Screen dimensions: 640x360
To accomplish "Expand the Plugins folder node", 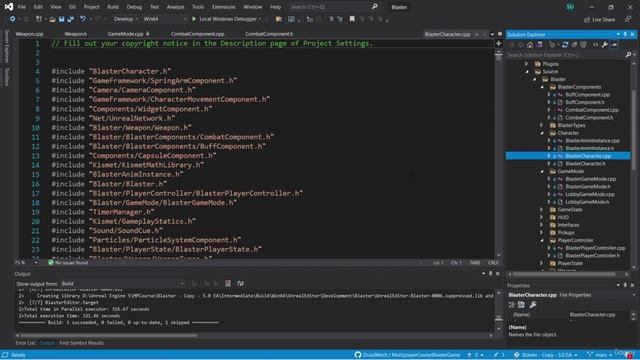I will pyautogui.click(x=527, y=64).
